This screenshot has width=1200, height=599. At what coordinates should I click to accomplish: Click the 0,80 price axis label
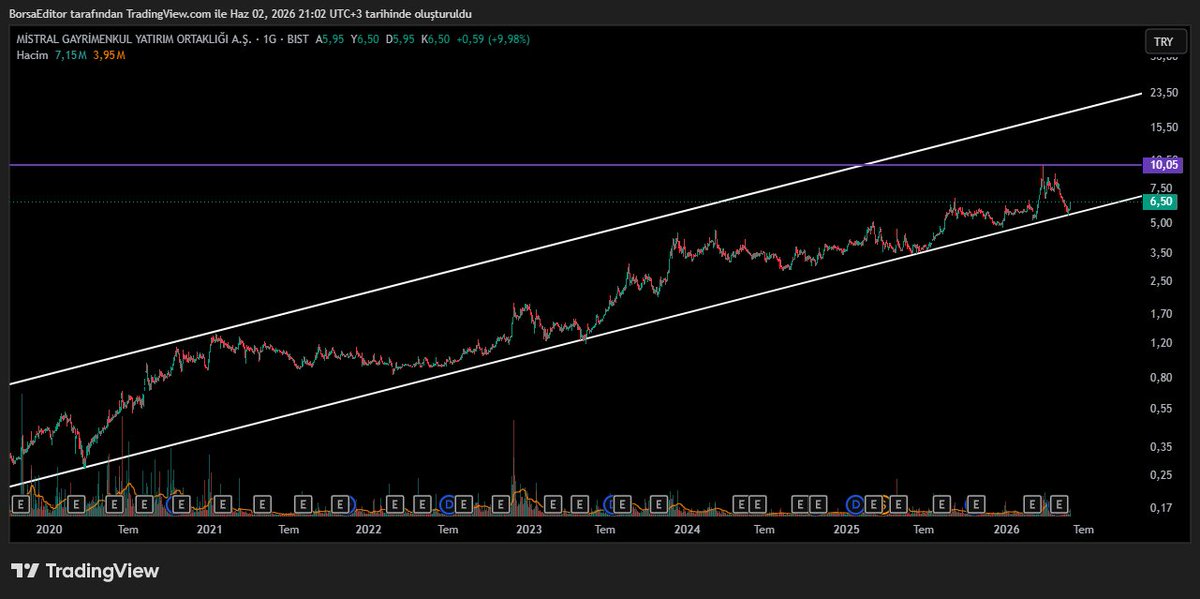(1160, 378)
